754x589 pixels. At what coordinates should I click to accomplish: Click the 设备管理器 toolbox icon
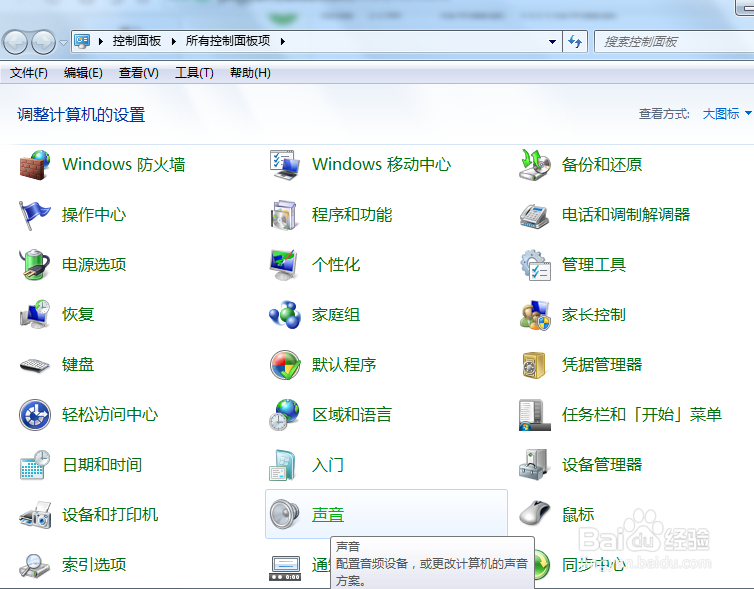coord(535,464)
